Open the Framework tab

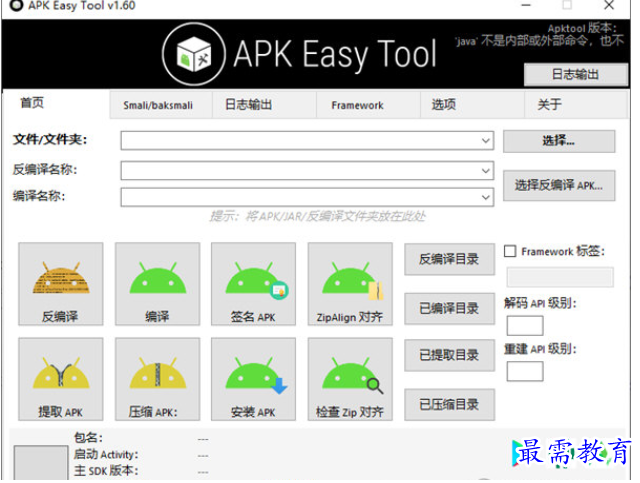click(x=369, y=105)
